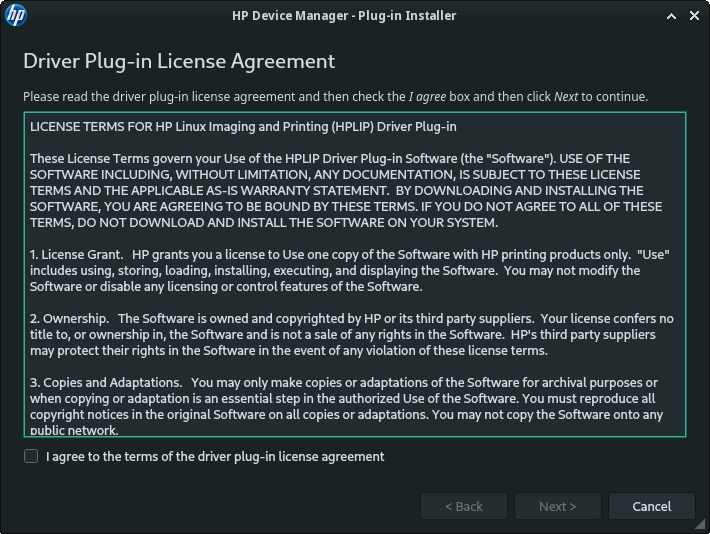This screenshot has height=534, width=710.
Task: Click the 'Please read the driver plug-in' instruction text
Action: pyautogui.click(x=336, y=97)
